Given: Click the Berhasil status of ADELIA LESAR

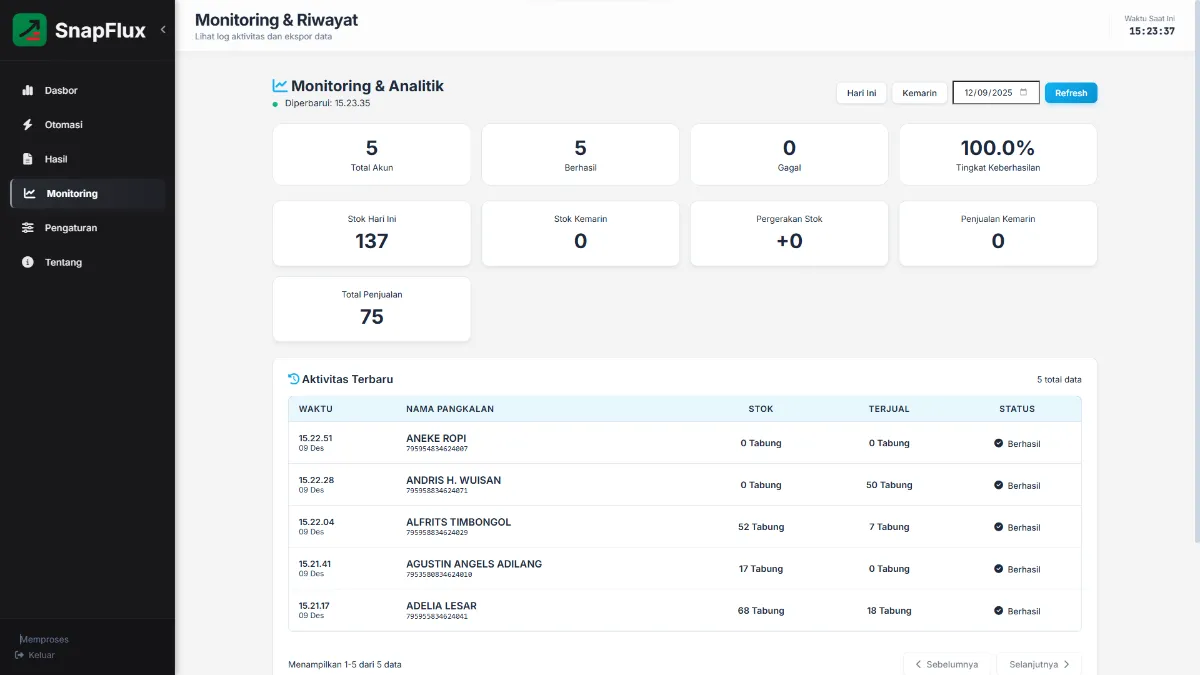Looking at the screenshot, I should pos(1017,611).
